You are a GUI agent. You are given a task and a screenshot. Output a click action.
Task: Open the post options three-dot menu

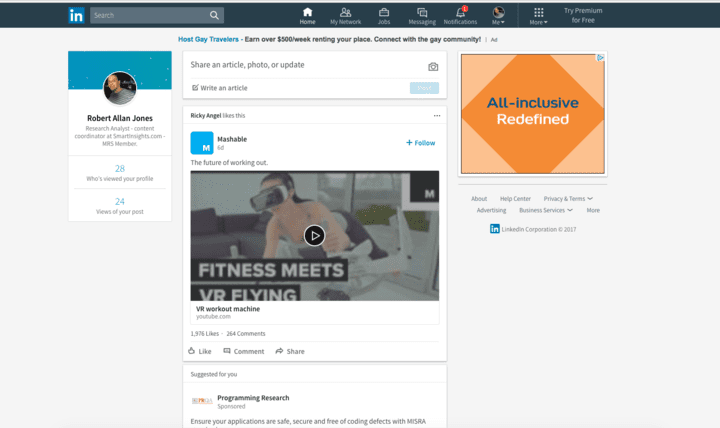pos(437,116)
